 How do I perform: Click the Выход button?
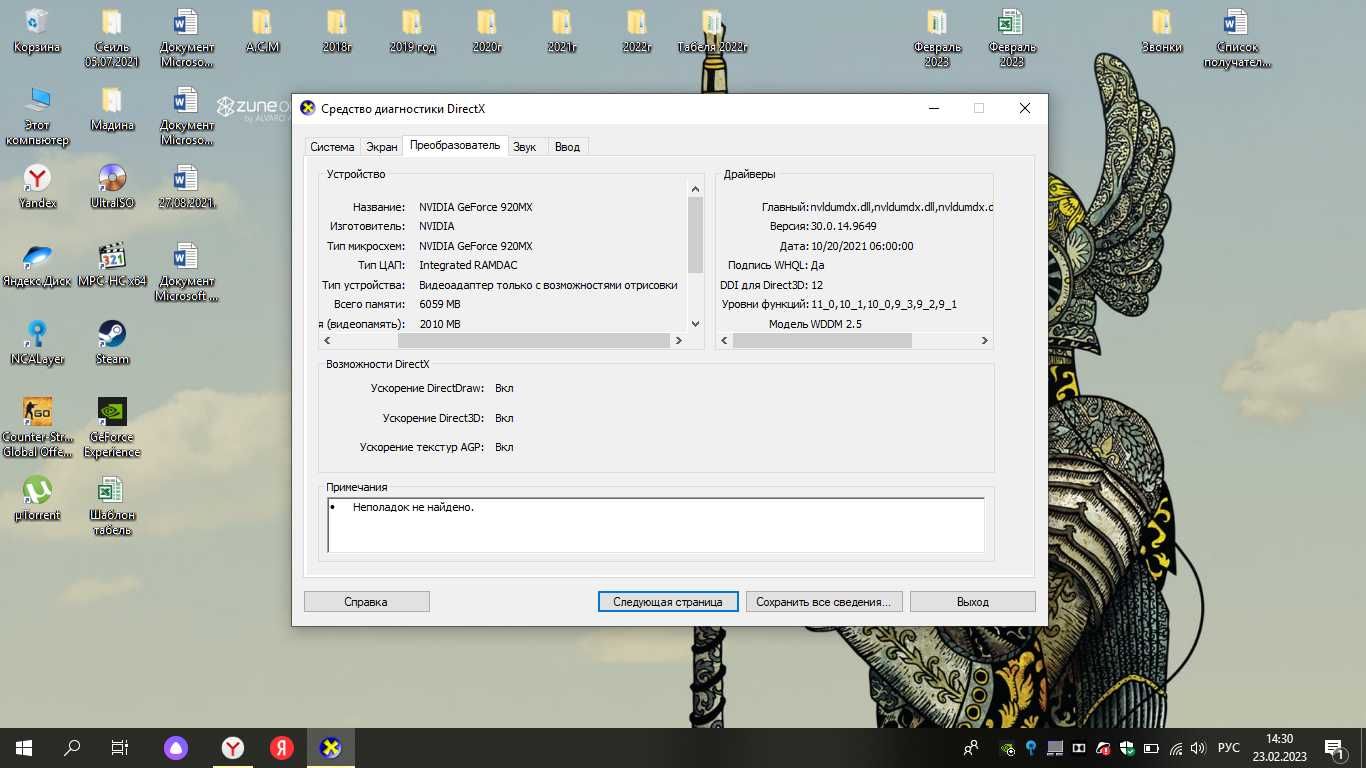coord(973,602)
